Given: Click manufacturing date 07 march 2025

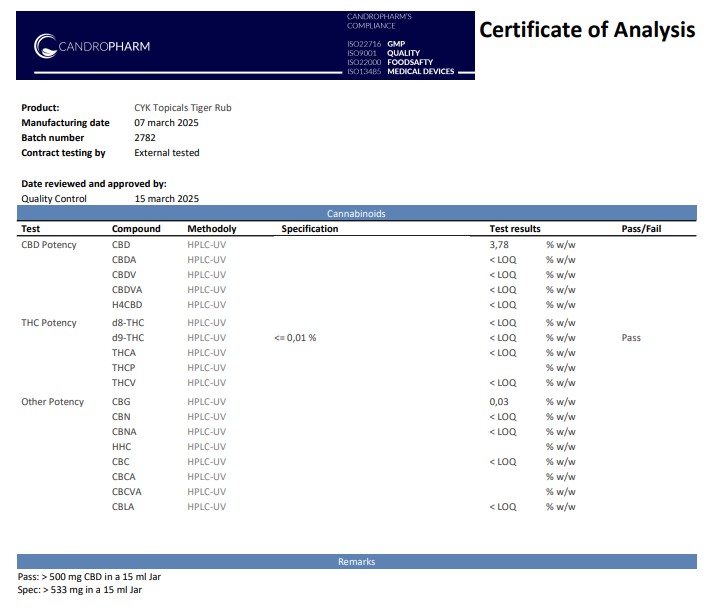Looking at the screenshot, I should tap(166, 123).
